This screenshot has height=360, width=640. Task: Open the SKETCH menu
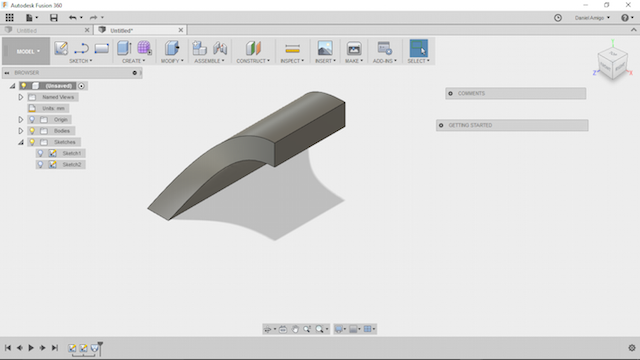tap(81, 61)
